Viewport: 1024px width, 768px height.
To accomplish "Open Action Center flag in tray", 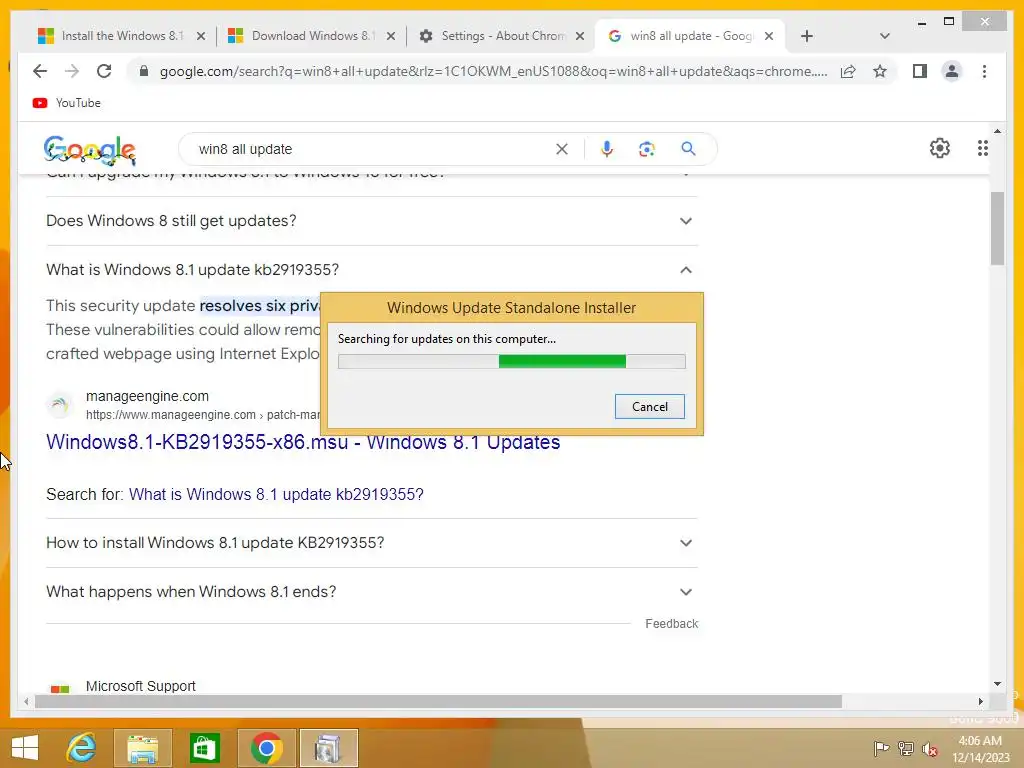I will tap(881, 748).
